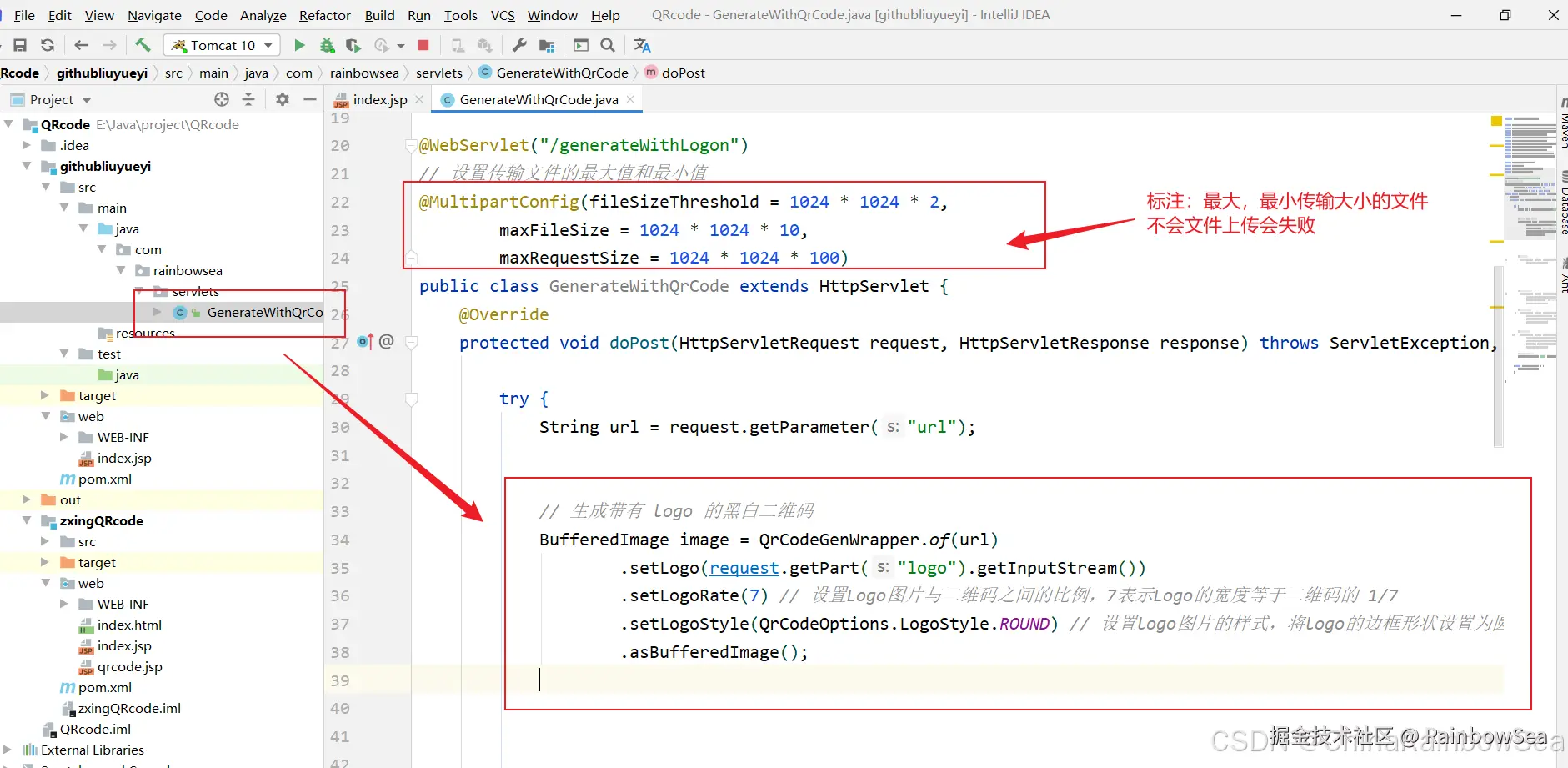This screenshot has width=1568, height=768.
Task: Close the index.jsp editor tab
Action: pos(419,99)
